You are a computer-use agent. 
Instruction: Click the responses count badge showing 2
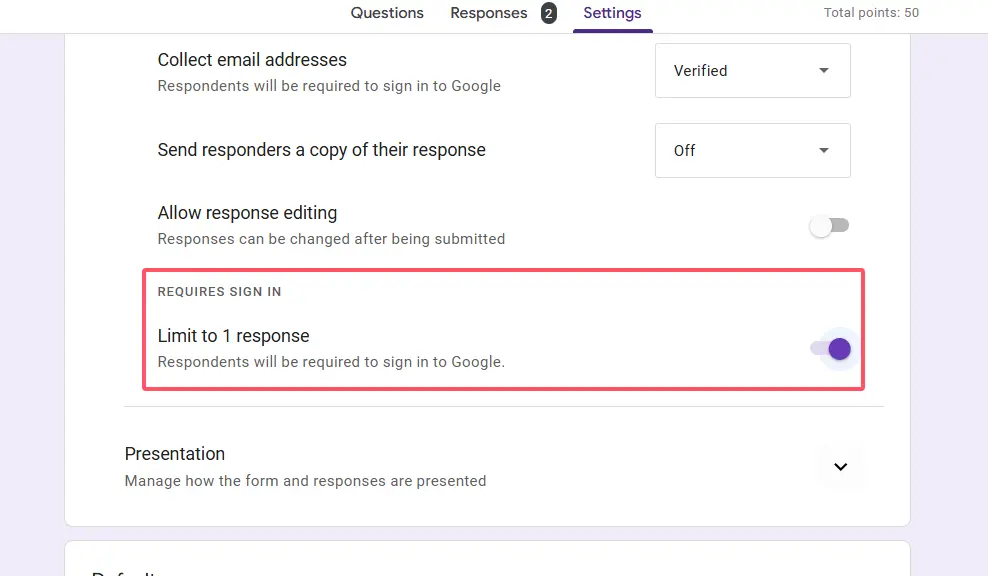[548, 14]
